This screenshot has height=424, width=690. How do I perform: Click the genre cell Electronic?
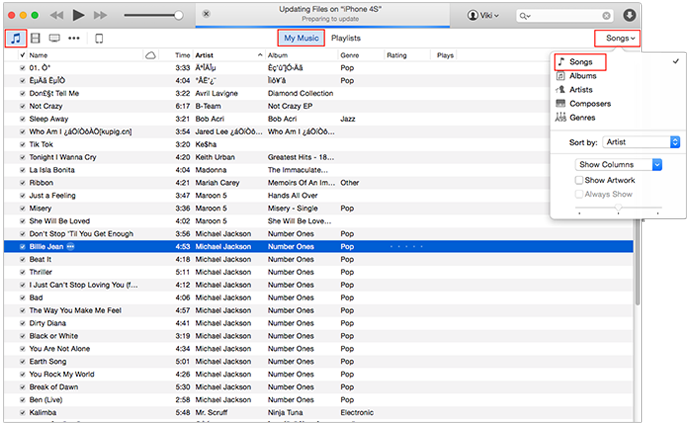click(357, 413)
